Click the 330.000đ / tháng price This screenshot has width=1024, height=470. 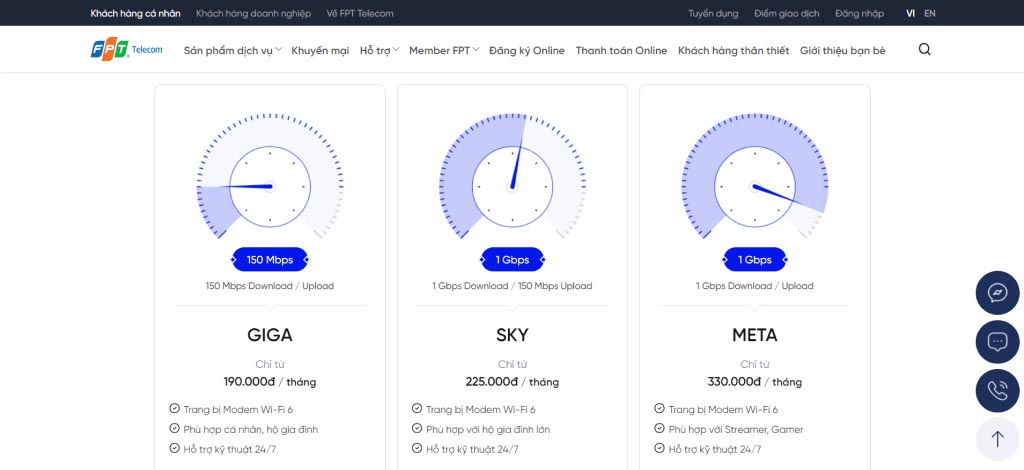[754, 382]
